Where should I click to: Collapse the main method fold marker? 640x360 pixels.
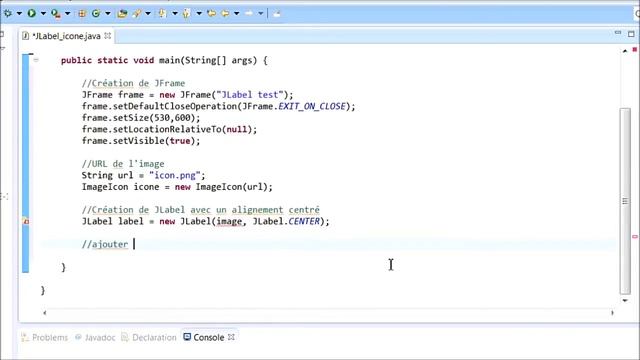pyautogui.click(x=36, y=60)
